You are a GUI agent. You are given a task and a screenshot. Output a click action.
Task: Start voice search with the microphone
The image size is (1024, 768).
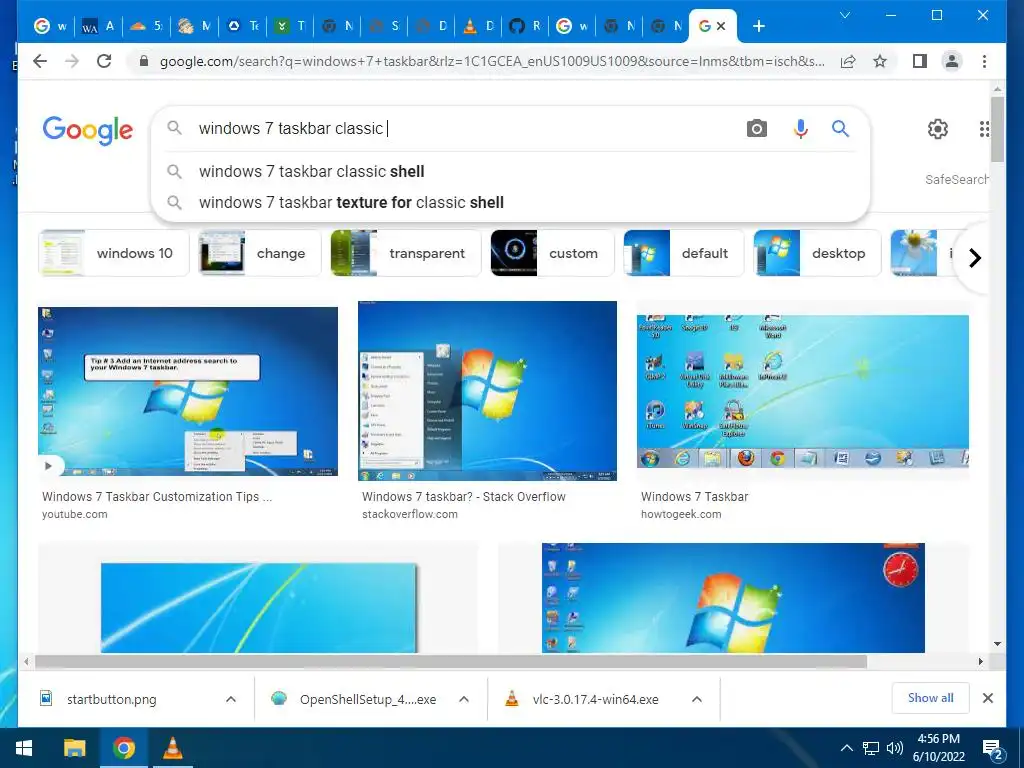(801, 129)
